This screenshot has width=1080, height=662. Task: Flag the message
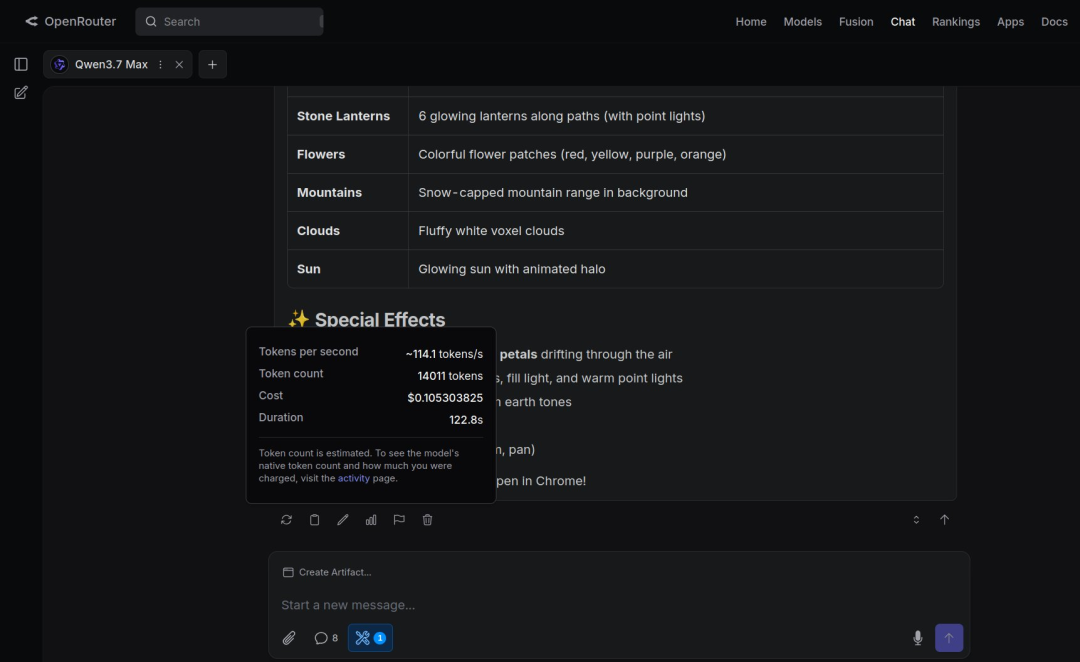pos(399,520)
